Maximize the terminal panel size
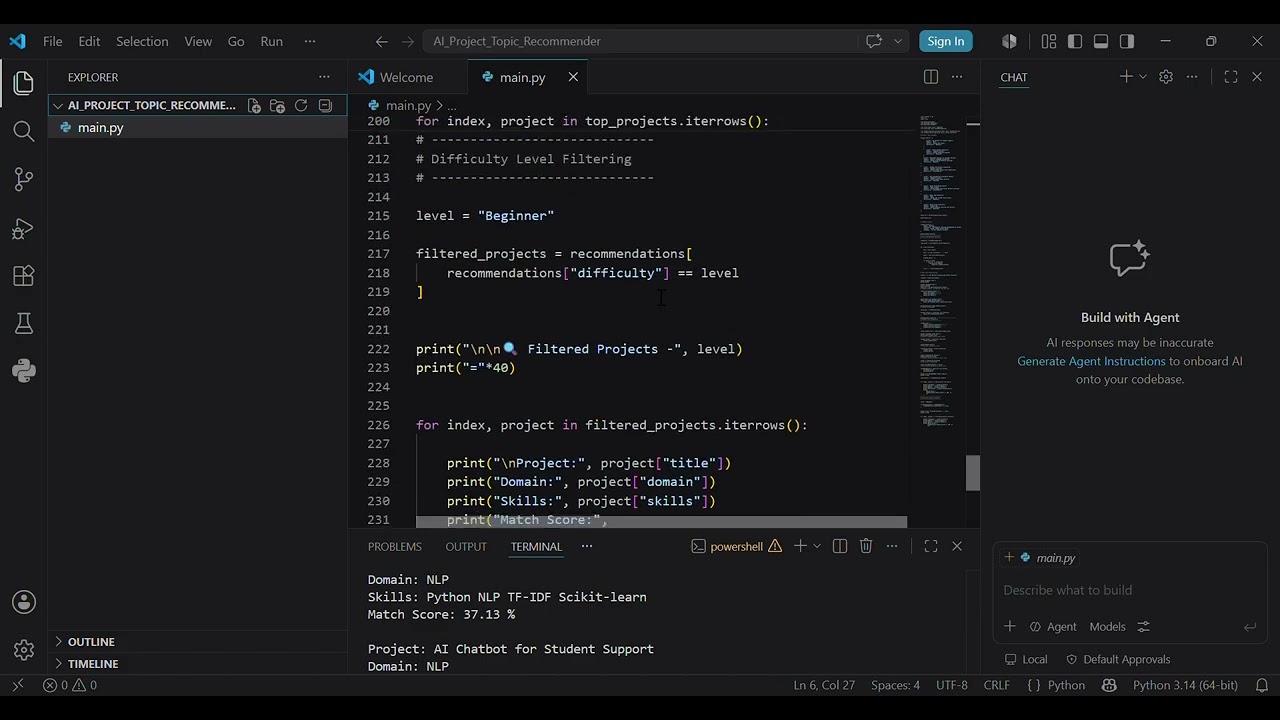This screenshot has width=1280, height=720. 931,546
